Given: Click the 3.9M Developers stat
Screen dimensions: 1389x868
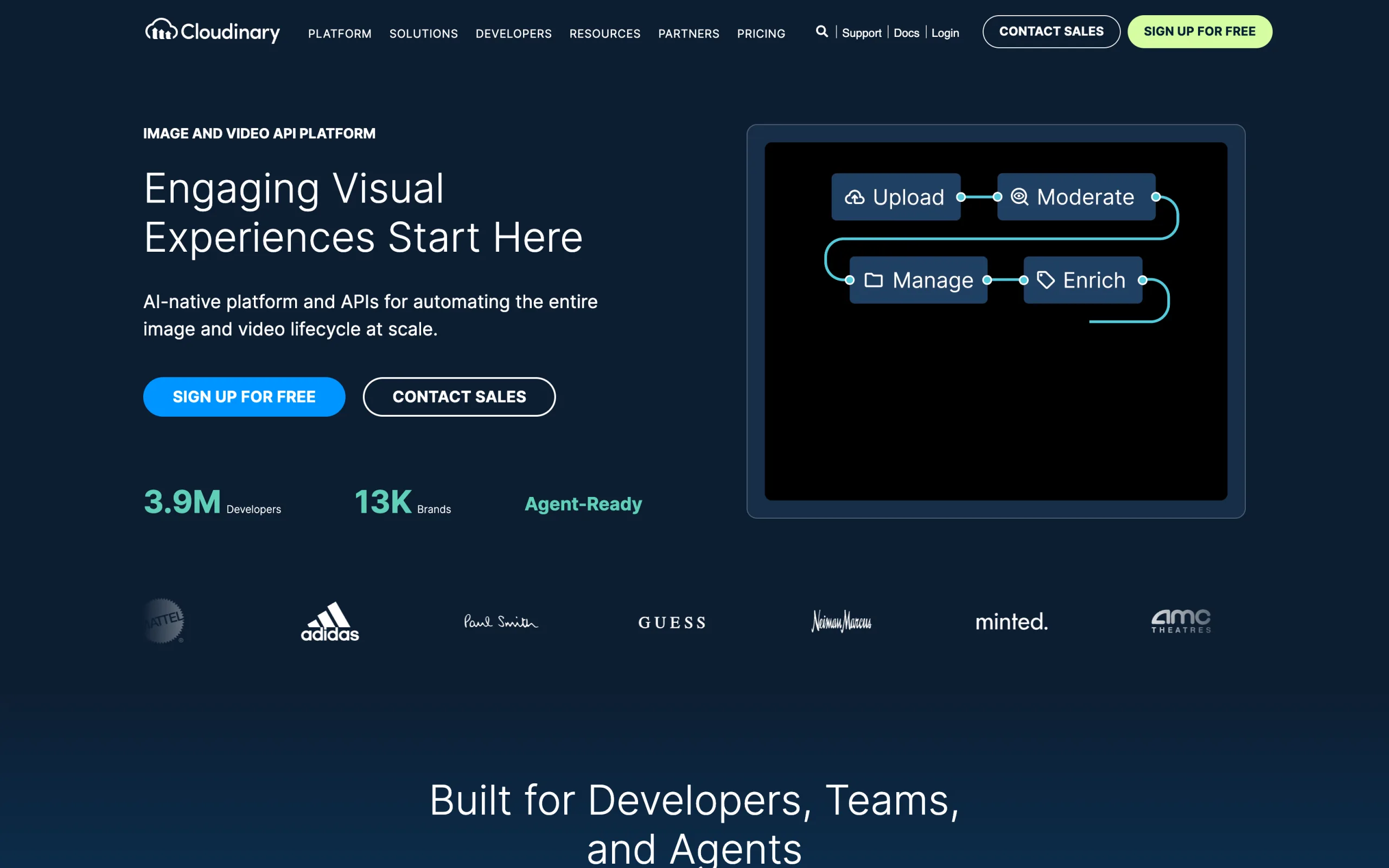Looking at the screenshot, I should click(212, 502).
